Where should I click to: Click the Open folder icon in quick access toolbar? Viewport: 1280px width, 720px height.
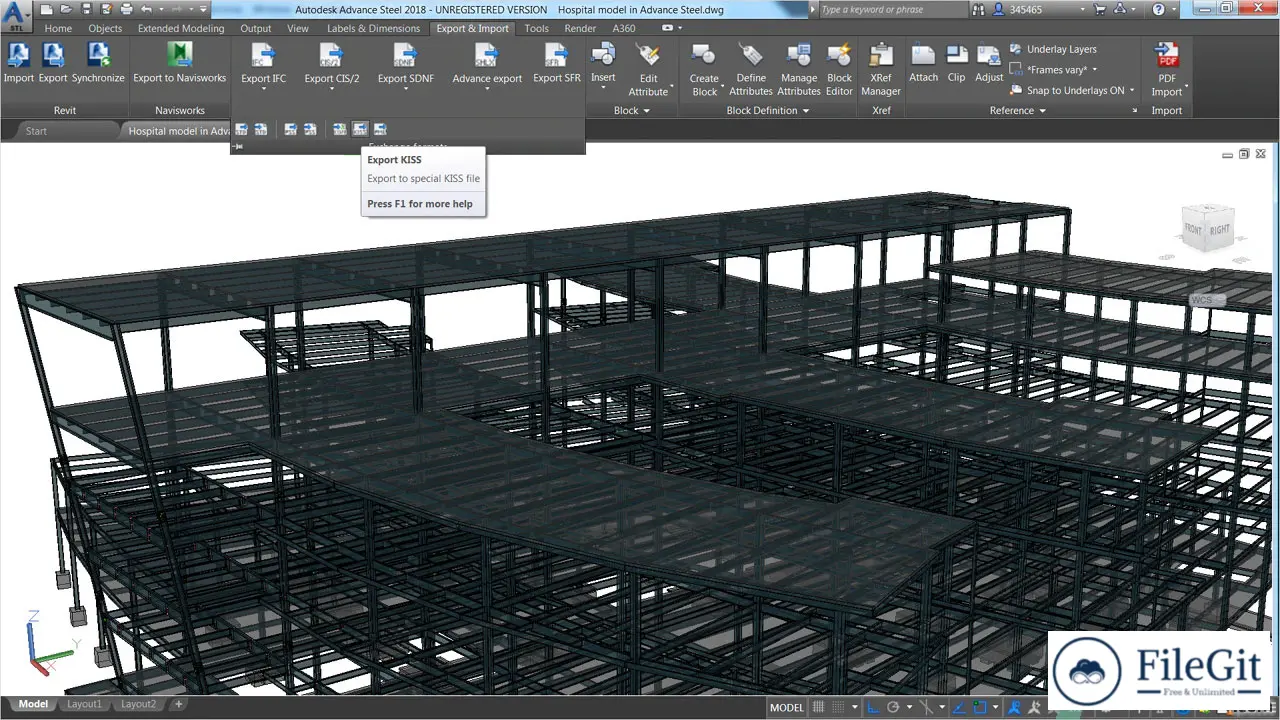tap(66, 9)
